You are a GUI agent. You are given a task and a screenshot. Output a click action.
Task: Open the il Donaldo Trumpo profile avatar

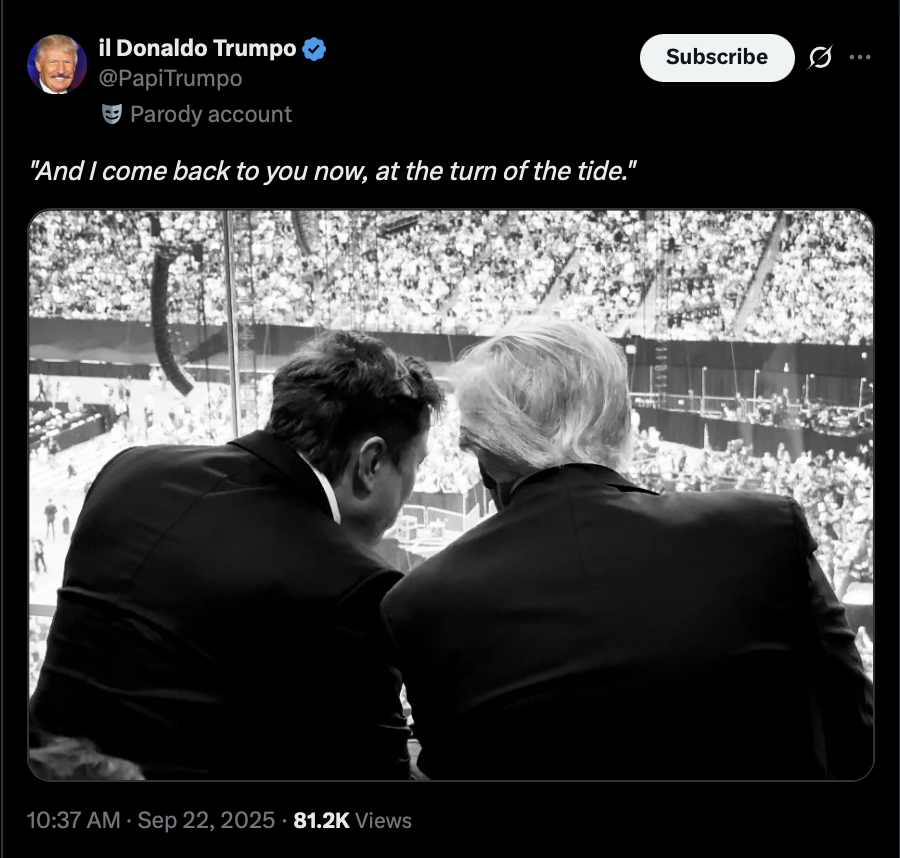point(57,64)
